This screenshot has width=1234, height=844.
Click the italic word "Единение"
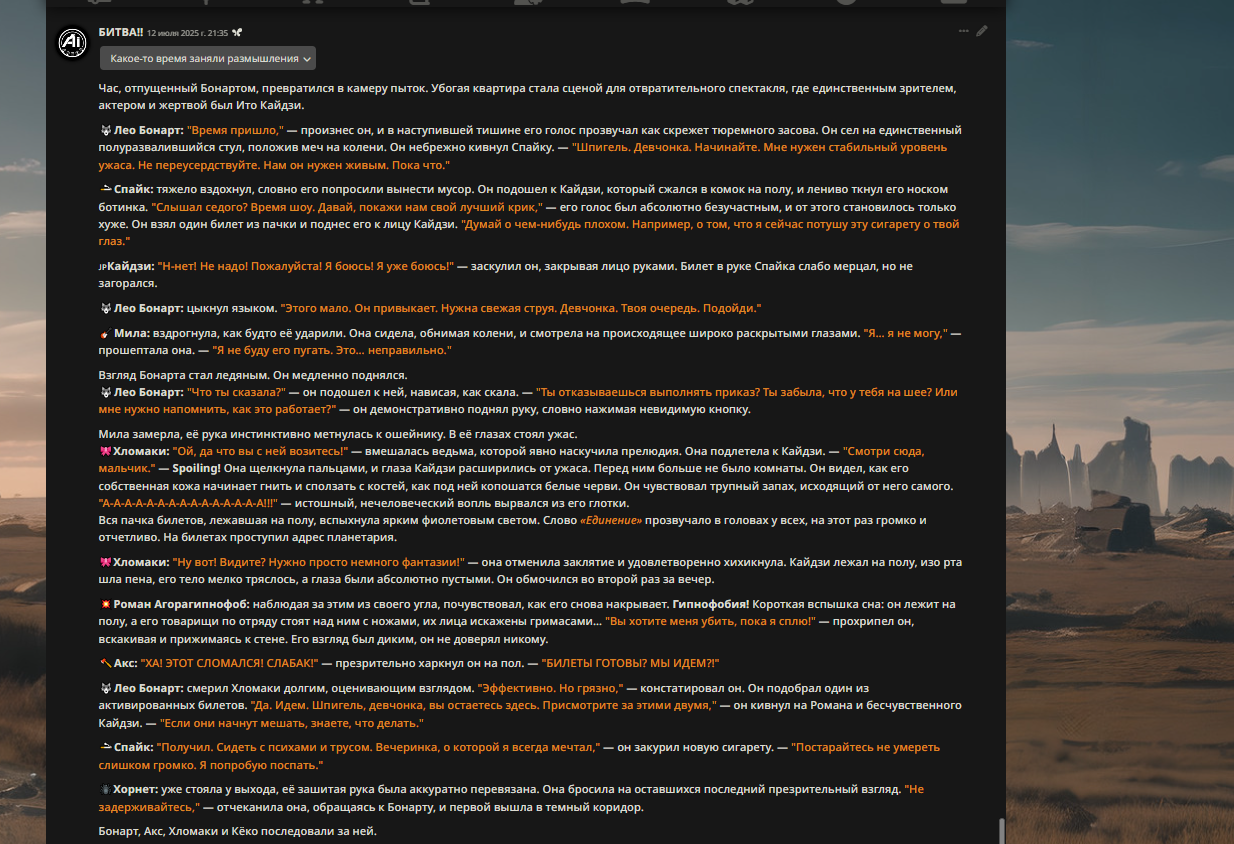pyautogui.click(x=611, y=521)
